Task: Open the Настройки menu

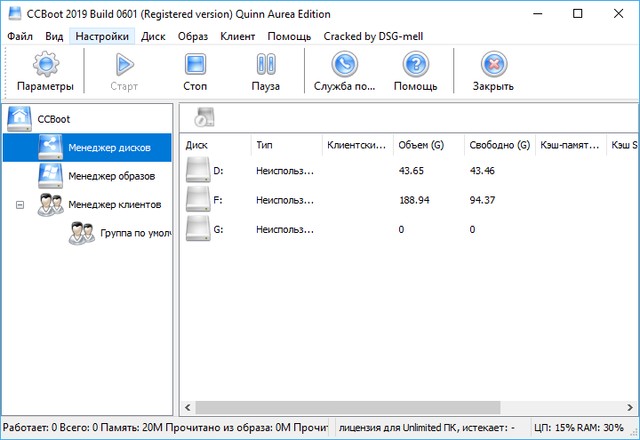Action: 102,36
